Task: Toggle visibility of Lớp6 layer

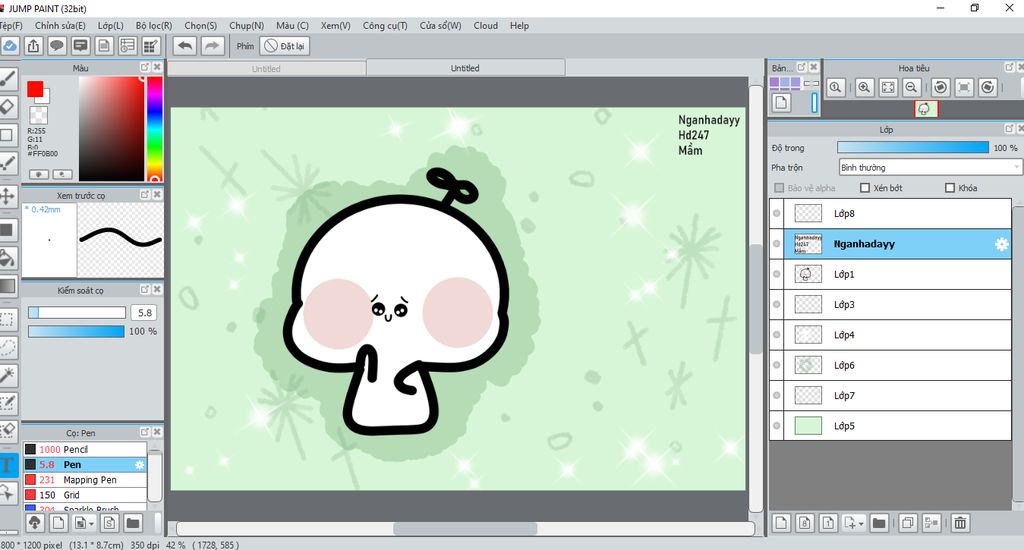Action: [776, 365]
